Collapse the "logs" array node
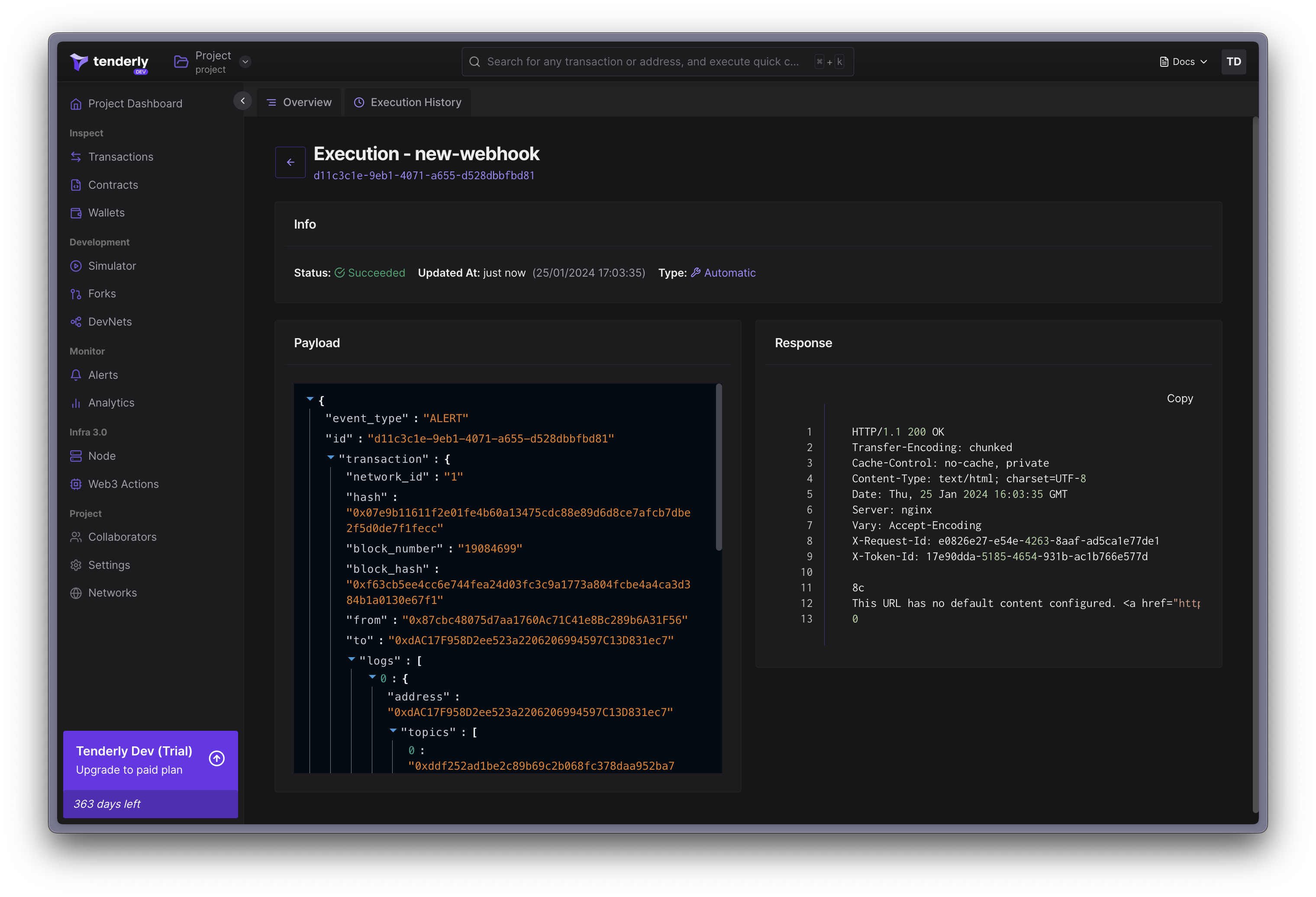The width and height of the screenshot is (1316, 897). pyautogui.click(x=352, y=658)
